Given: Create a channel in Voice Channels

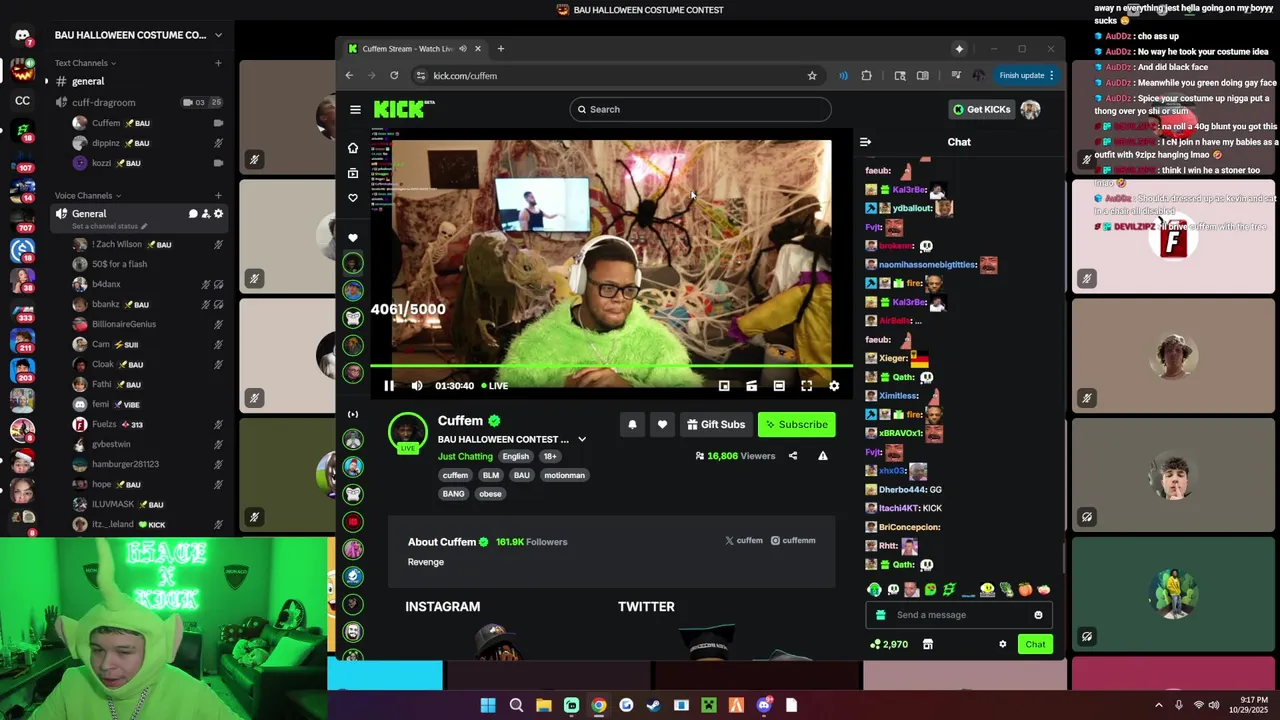Looking at the screenshot, I should coord(218,196).
